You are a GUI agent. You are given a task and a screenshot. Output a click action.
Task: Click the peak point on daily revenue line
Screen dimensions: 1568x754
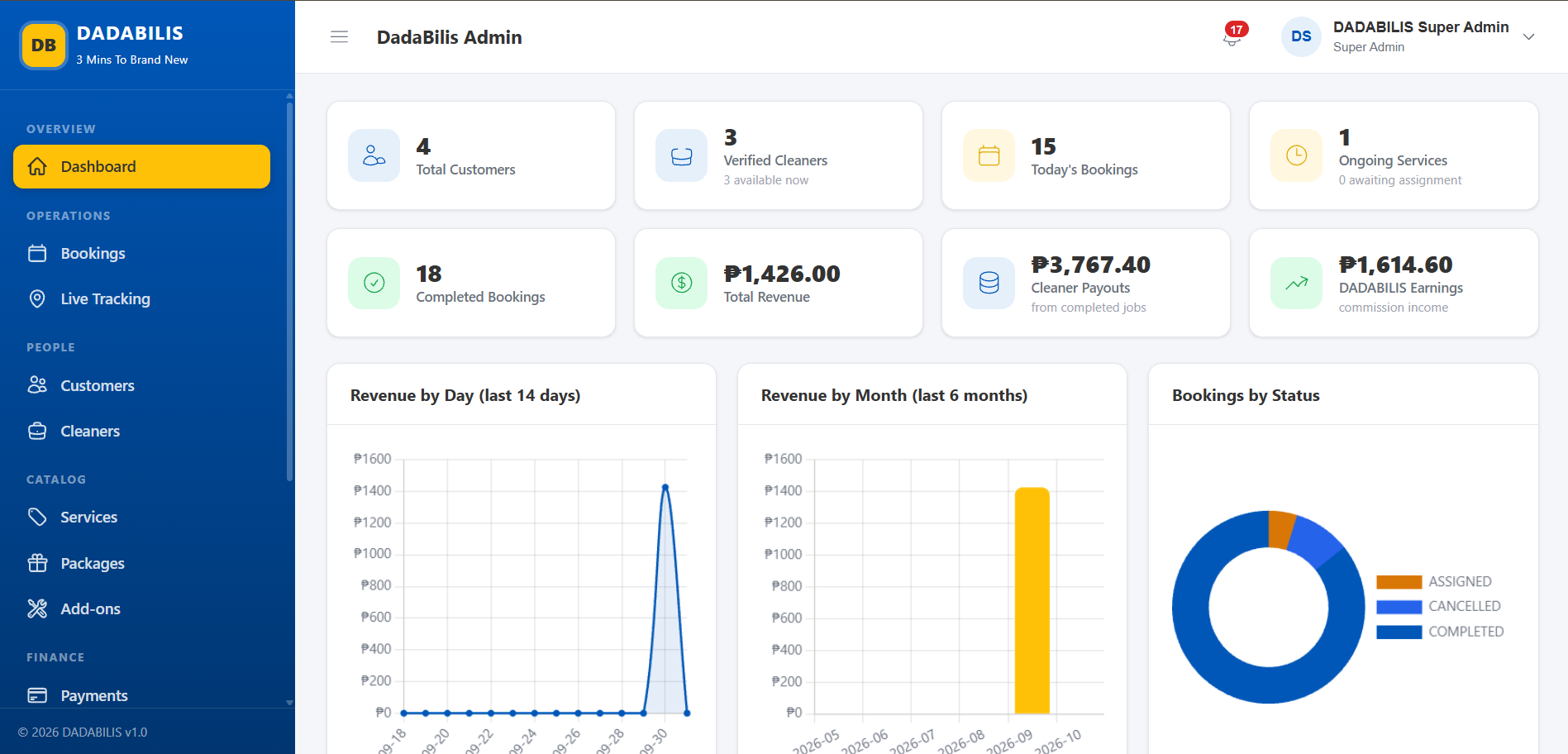coord(665,487)
